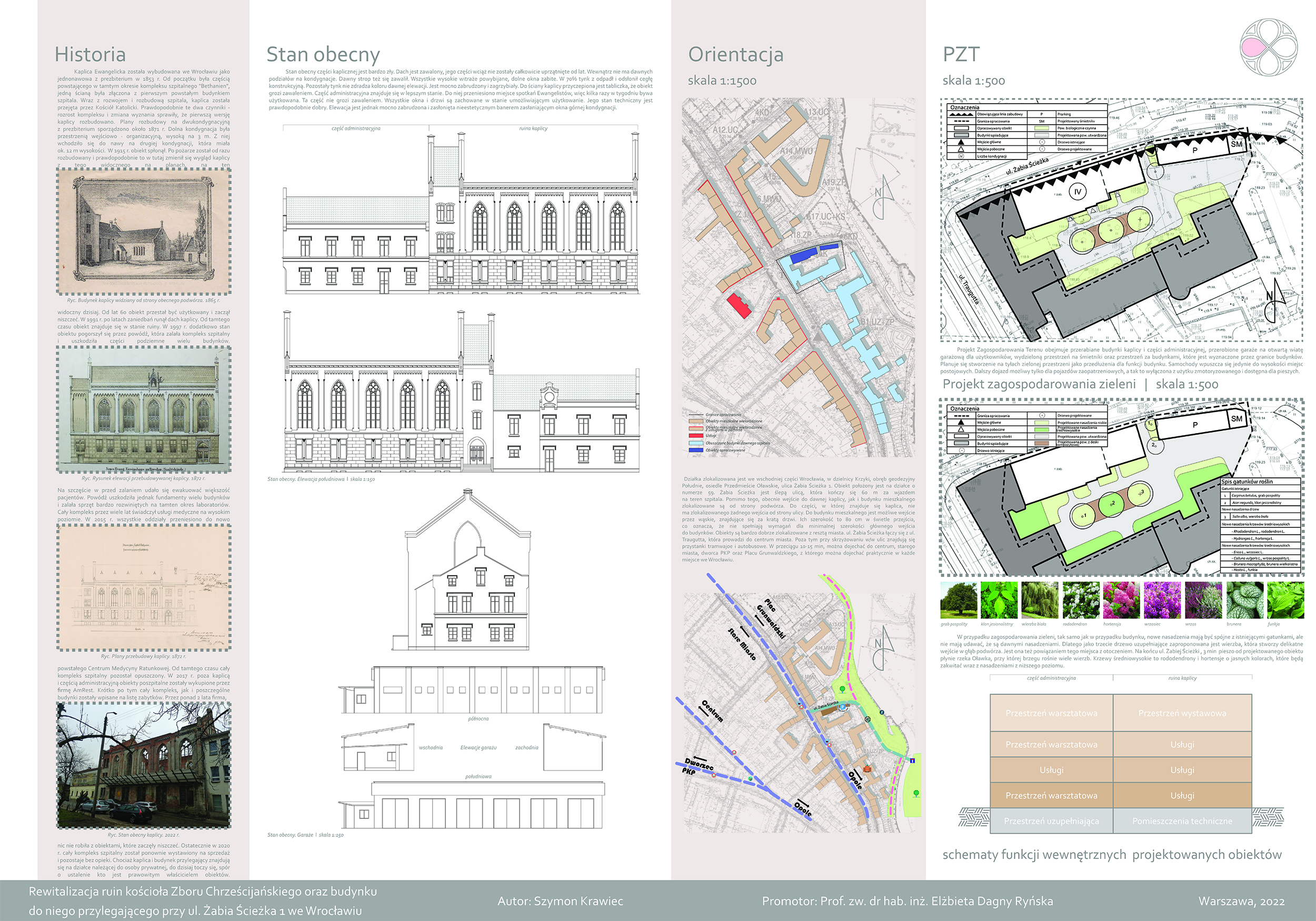Click the 'funkia' green leaves photo

[x=1285, y=600]
